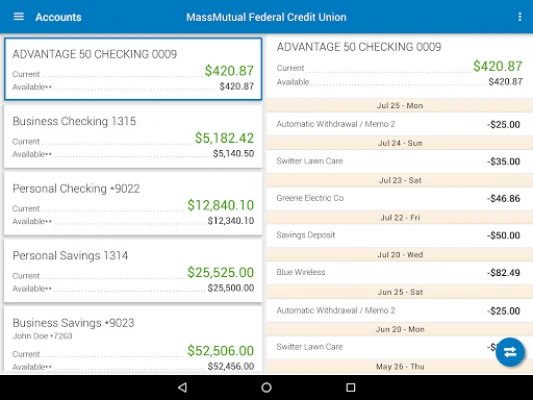Select the ADVANTAGE 50 CHECKING 0009 account card
The width and height of the screenshot is (533, 400).
point(133,69)
